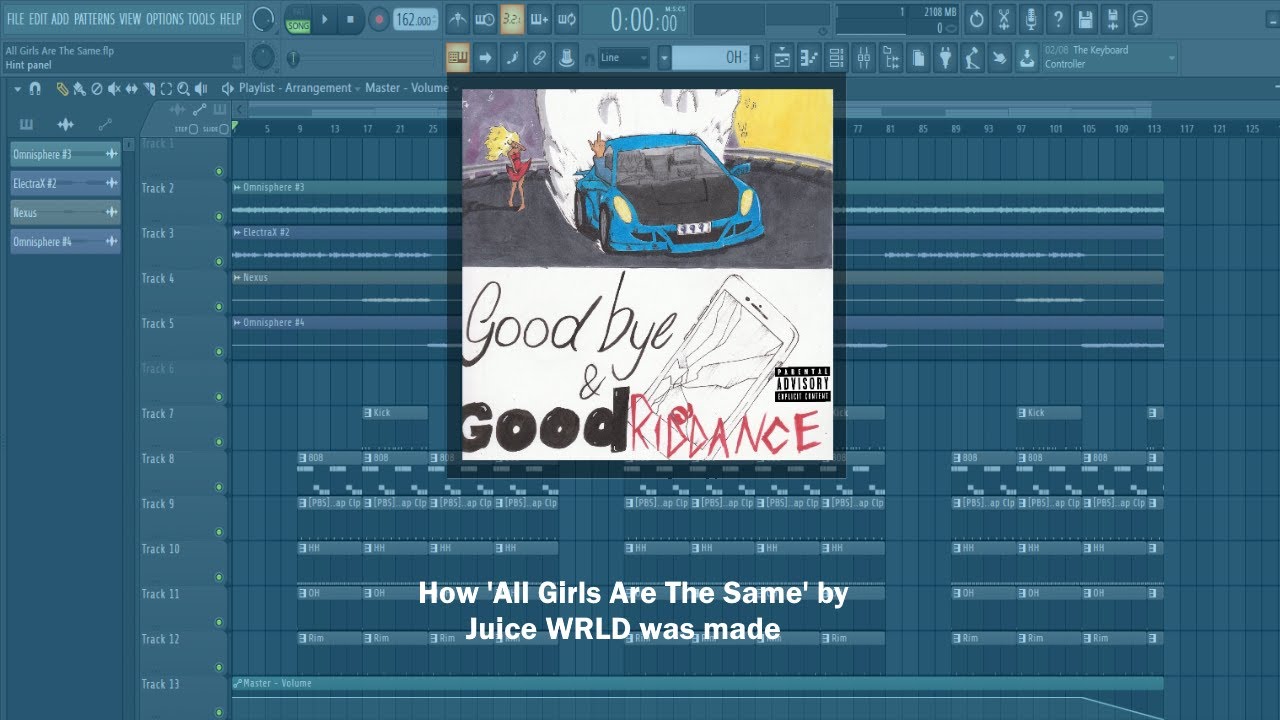Mute Track 8 using its green dot
1280x720 pixels.
(219, 487)
